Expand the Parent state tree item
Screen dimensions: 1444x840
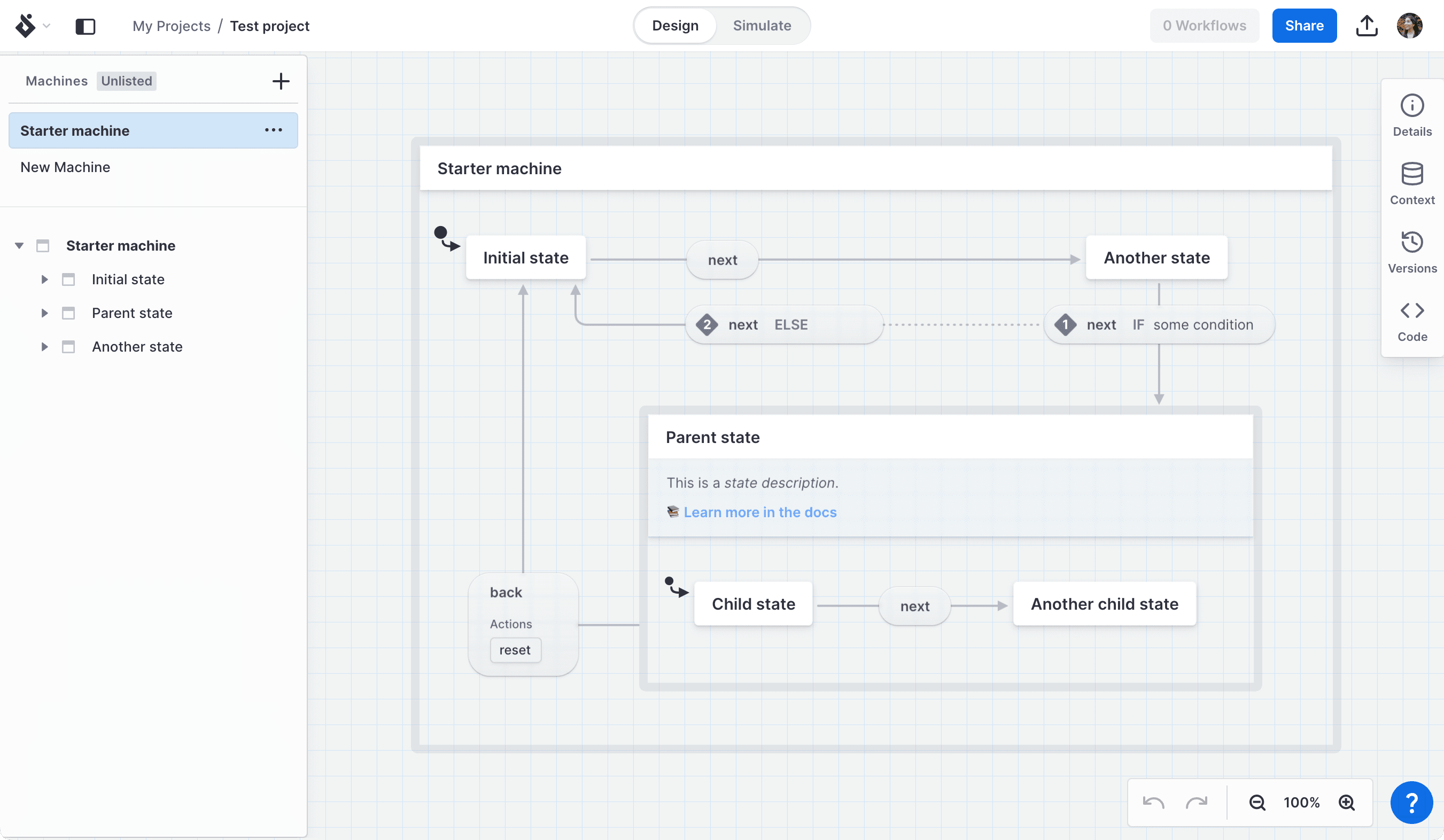pos(44,313)
